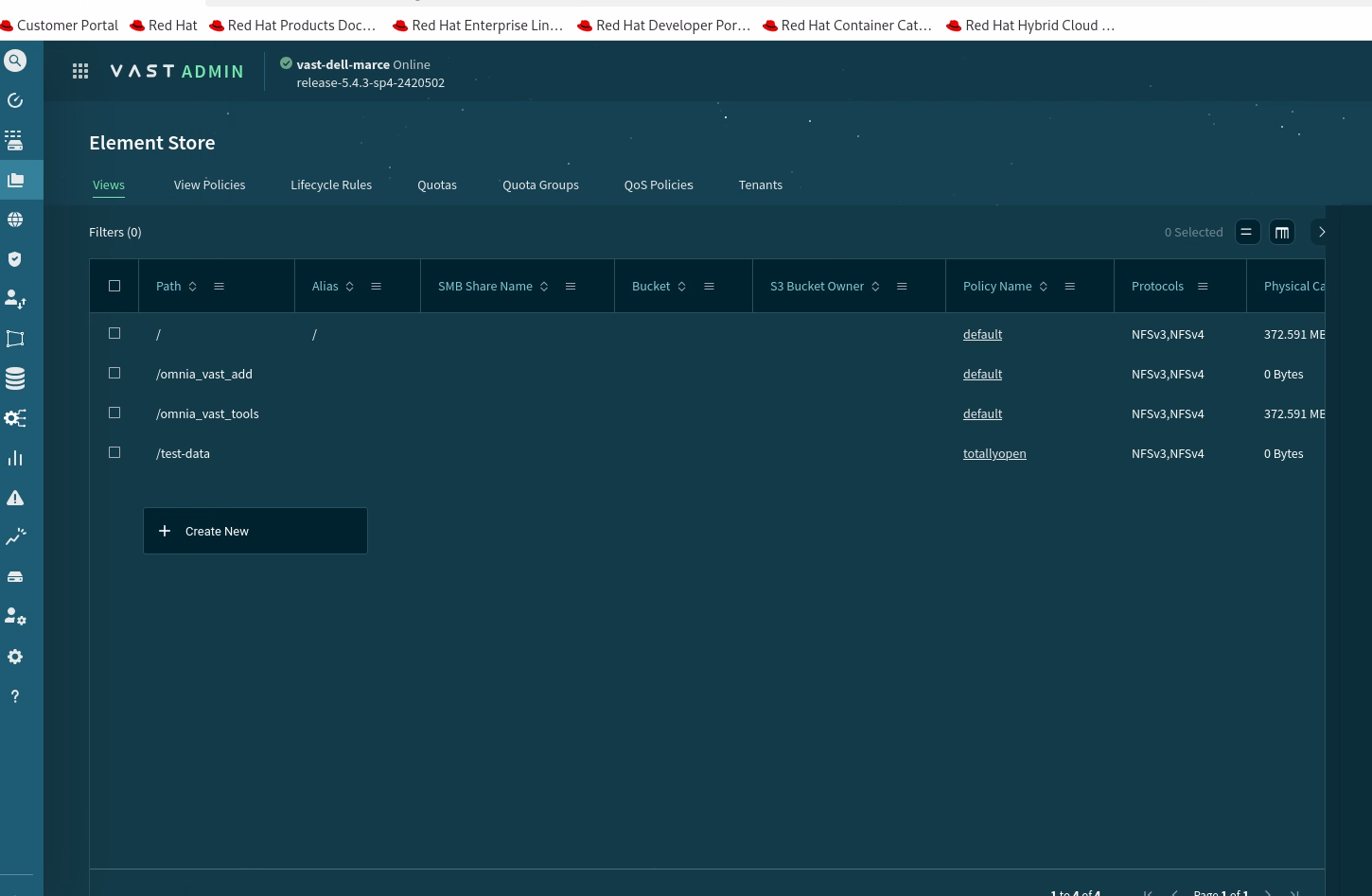The image size is (1372, 896).
Task: Switch to Lifecycle Rules tab
Action: tap(331, 185)
